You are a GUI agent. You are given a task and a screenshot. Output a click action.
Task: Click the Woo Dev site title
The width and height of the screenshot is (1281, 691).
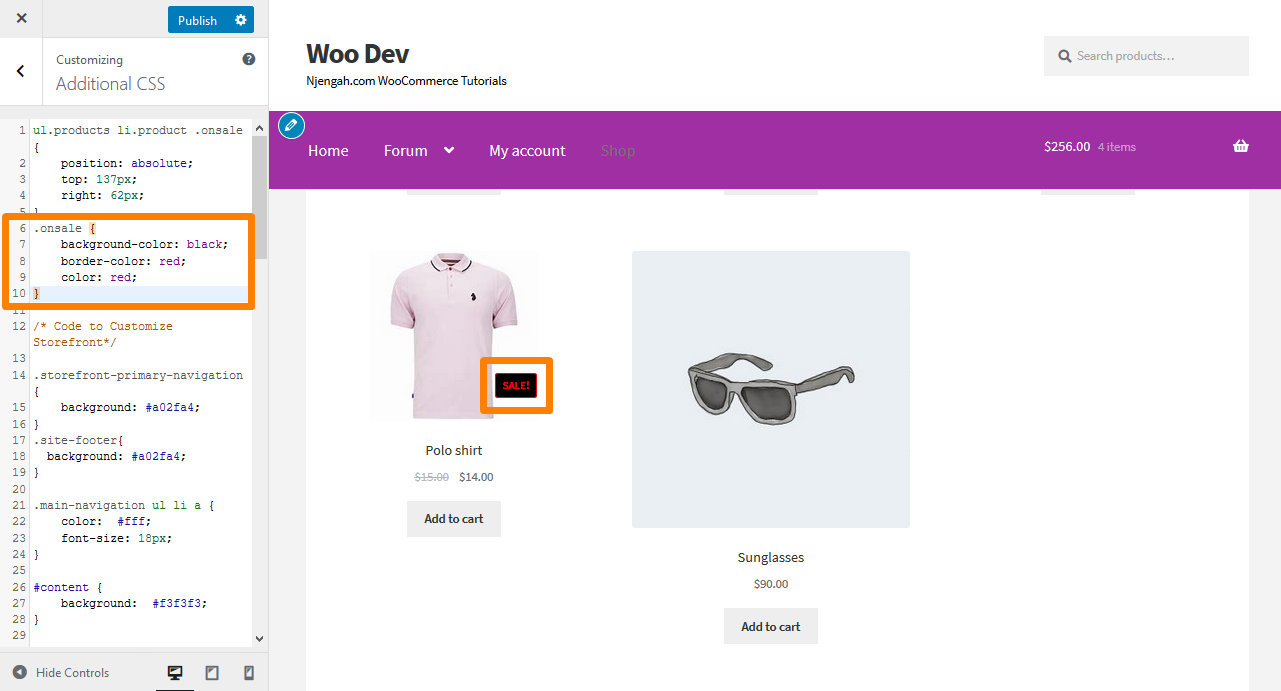tap(357, 54)
